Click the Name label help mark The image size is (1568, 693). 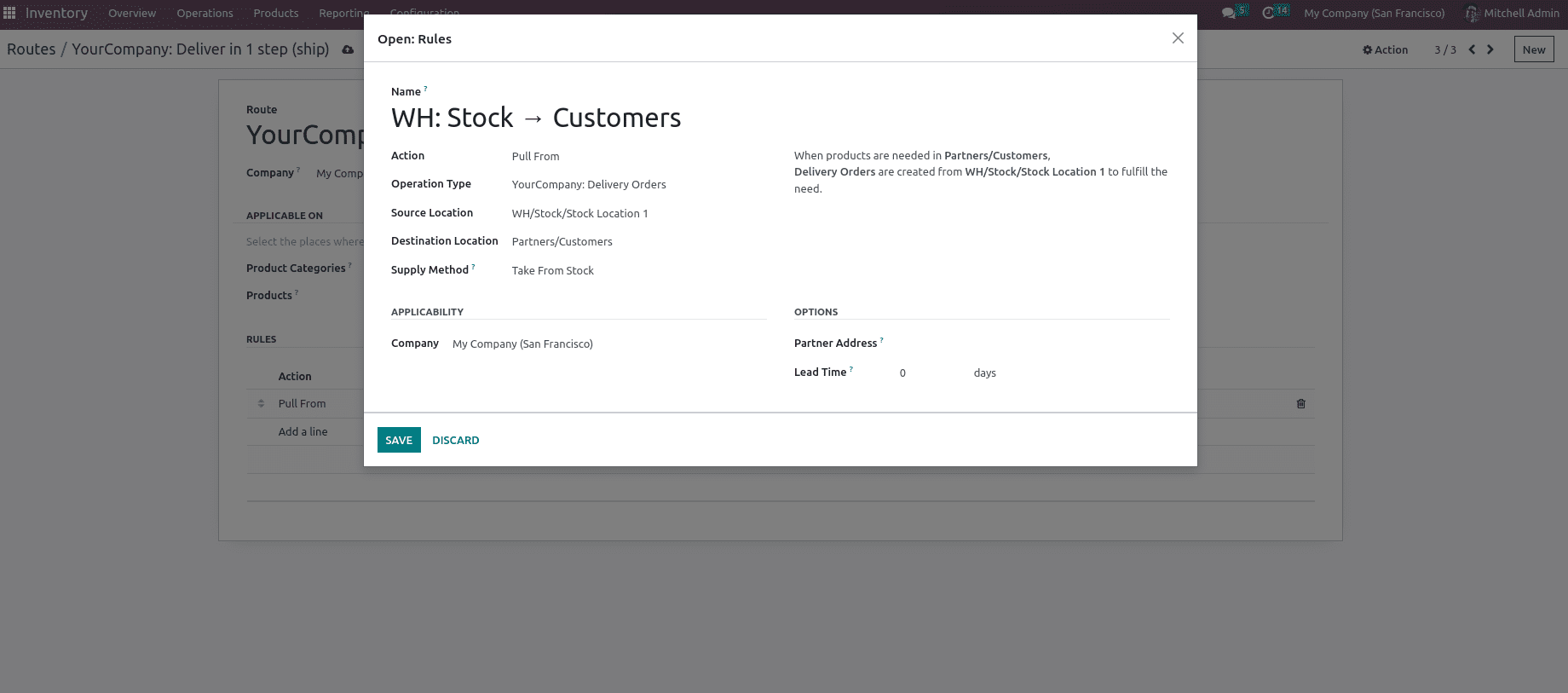425,89
